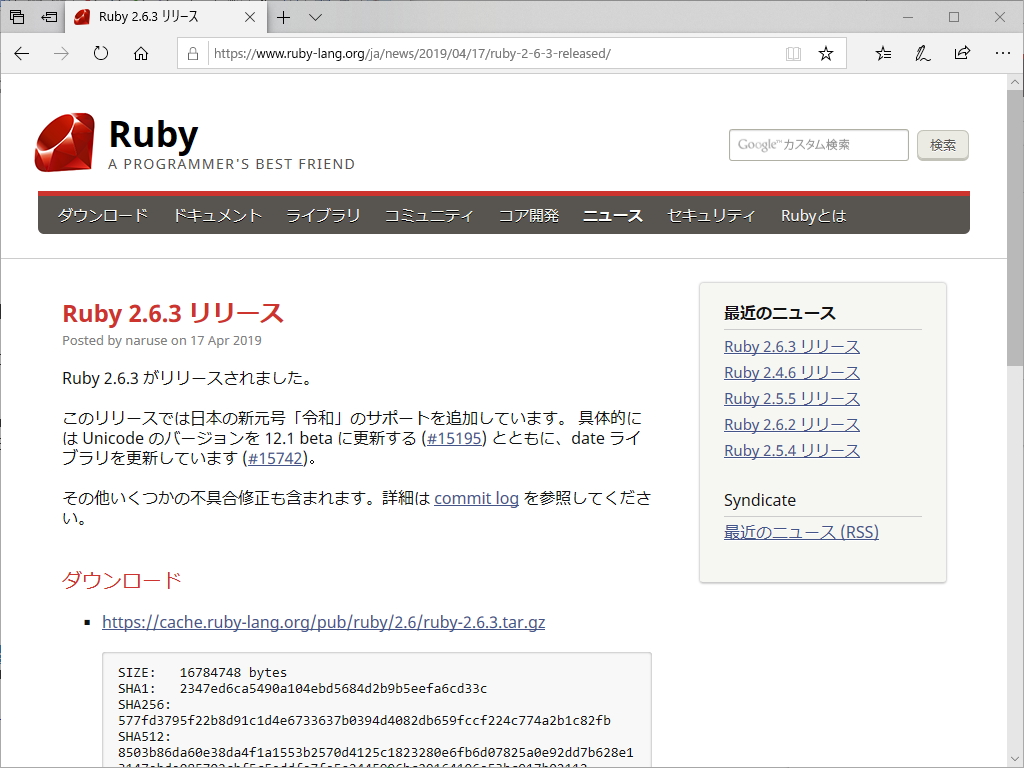Open the Favorites hub icon
The image size is (1024, 768).
(883, 53)
